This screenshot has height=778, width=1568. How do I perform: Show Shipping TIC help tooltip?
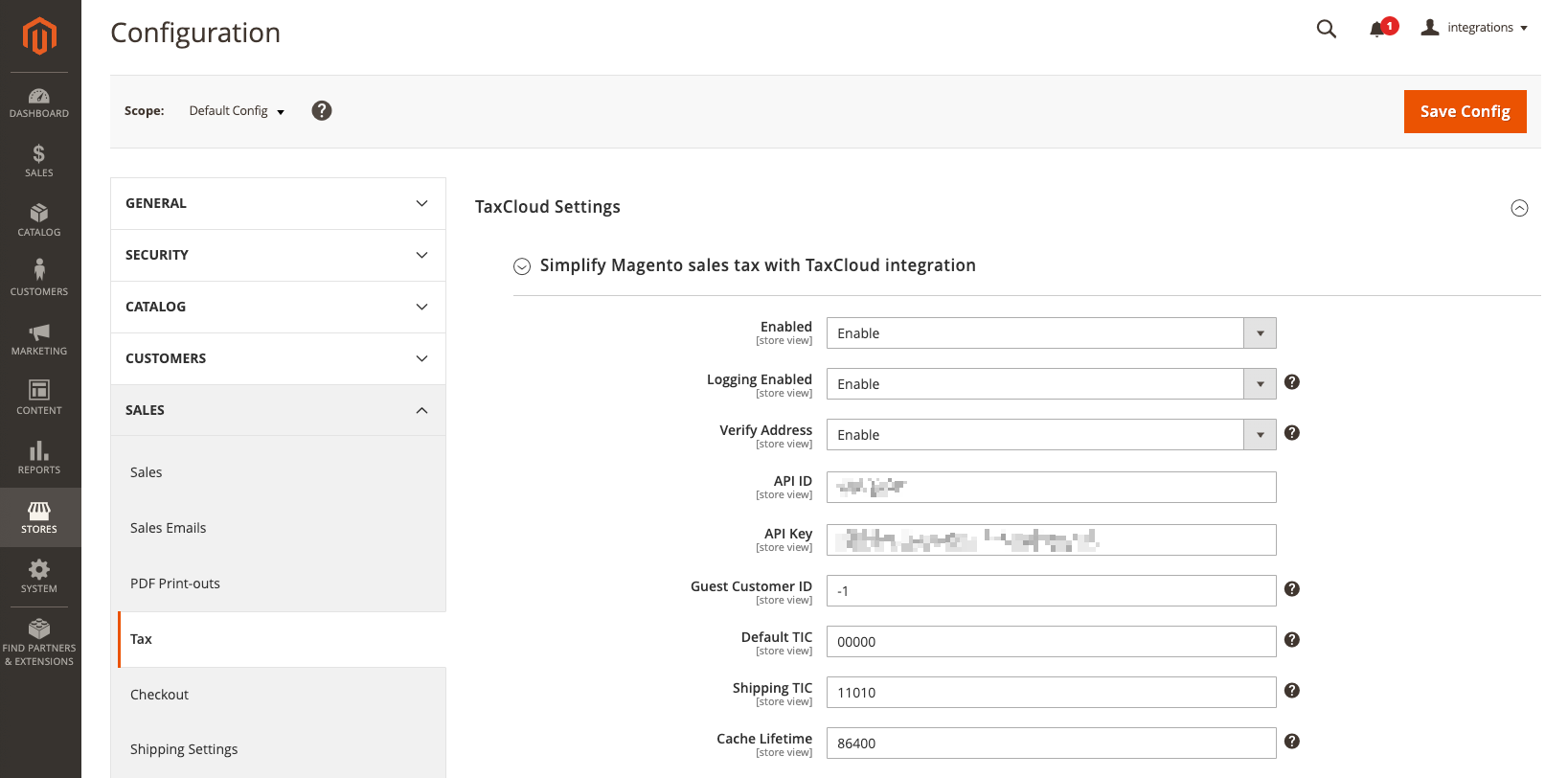(1292, 691)
